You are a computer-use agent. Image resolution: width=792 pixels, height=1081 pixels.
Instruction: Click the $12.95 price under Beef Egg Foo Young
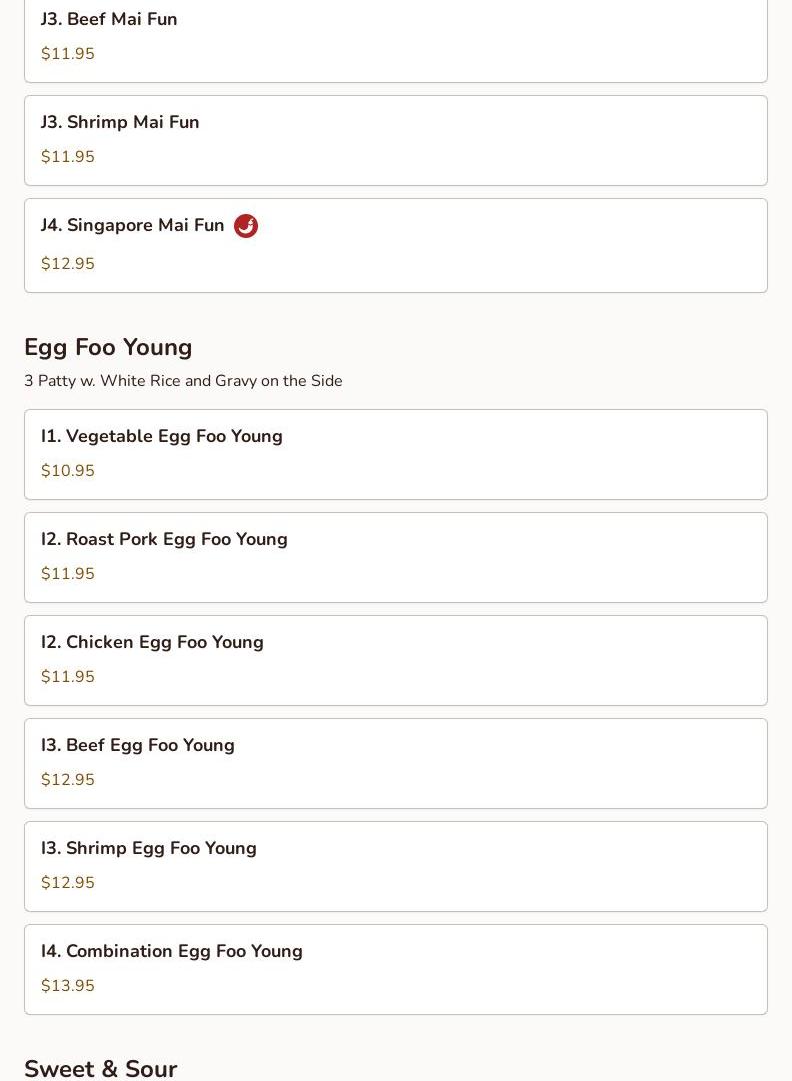click(68, 780)
